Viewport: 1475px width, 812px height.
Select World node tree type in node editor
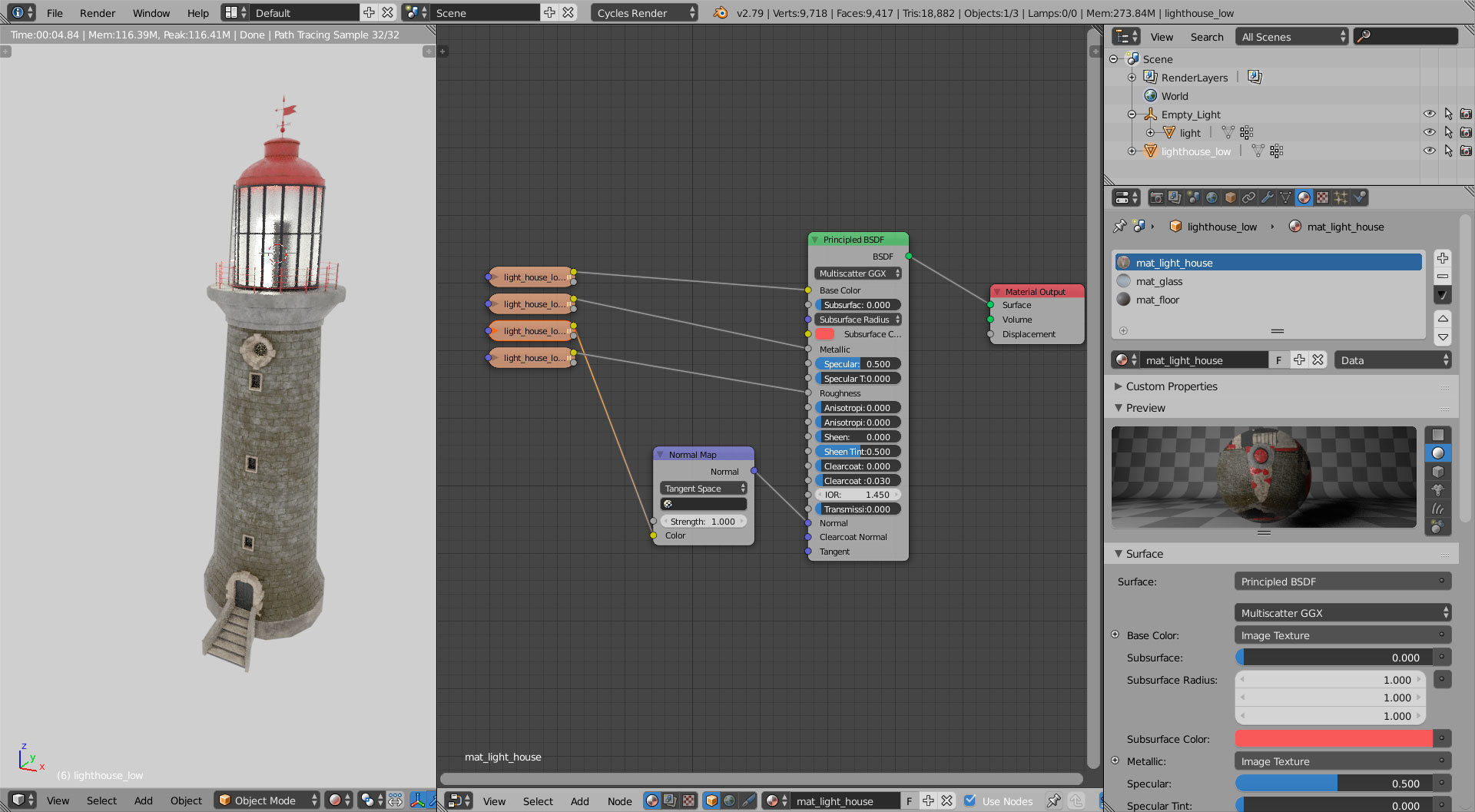[x=730, y=800]
